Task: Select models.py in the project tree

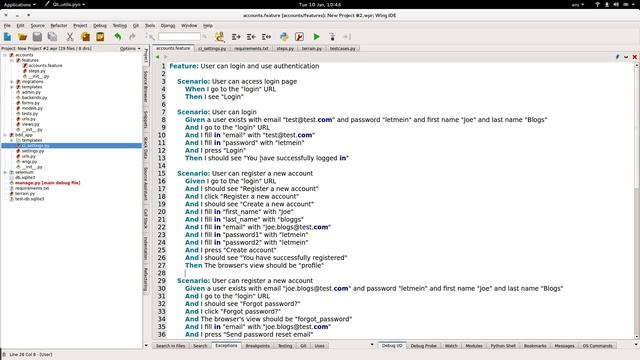Action: click(32, 108)
